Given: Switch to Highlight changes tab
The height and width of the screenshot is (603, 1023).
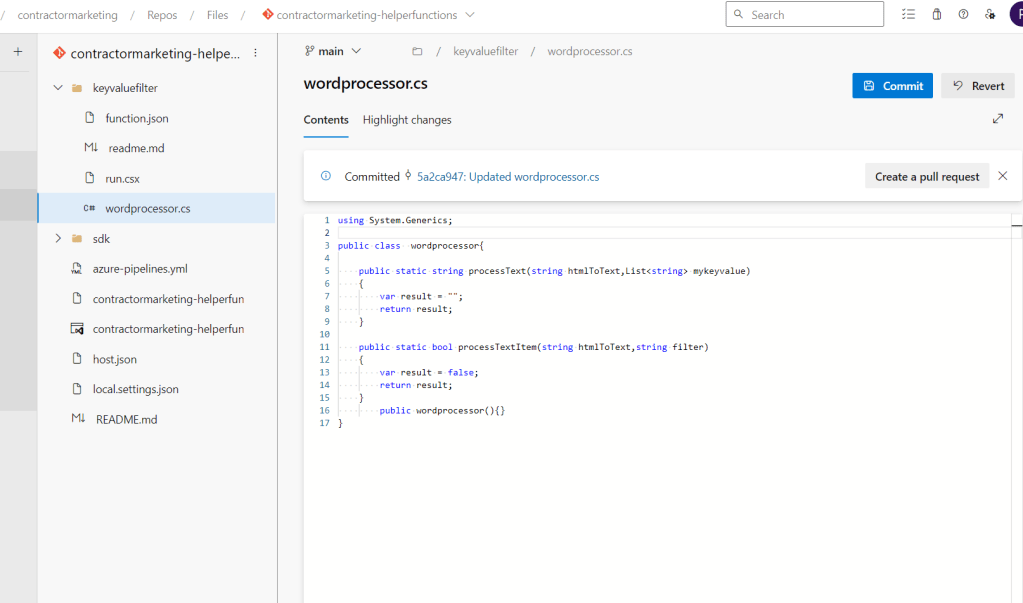Looking at the screenshot, I should pos(407,120).
